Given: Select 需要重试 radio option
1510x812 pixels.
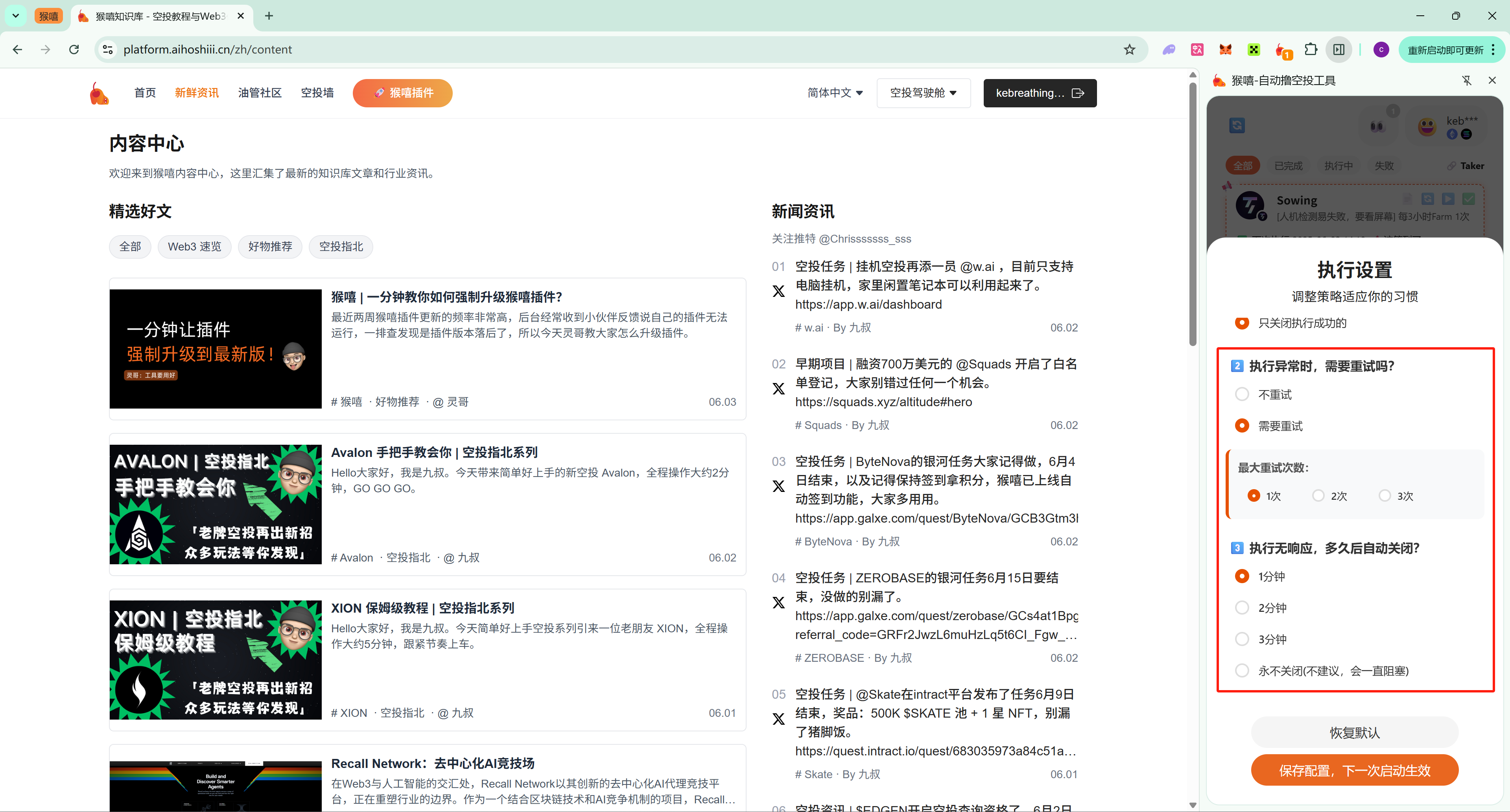Looking at the screenshot, I should (1241, 425).
